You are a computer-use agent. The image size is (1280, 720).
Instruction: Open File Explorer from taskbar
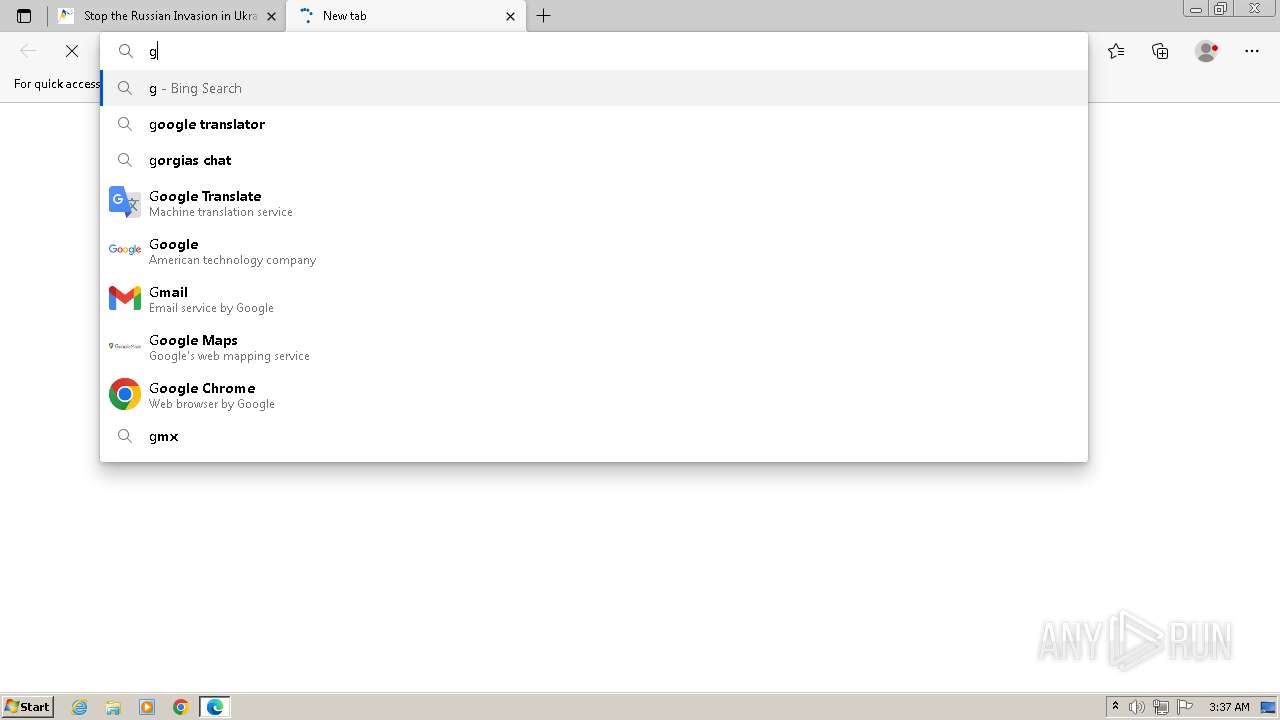[x=113, y=707]
